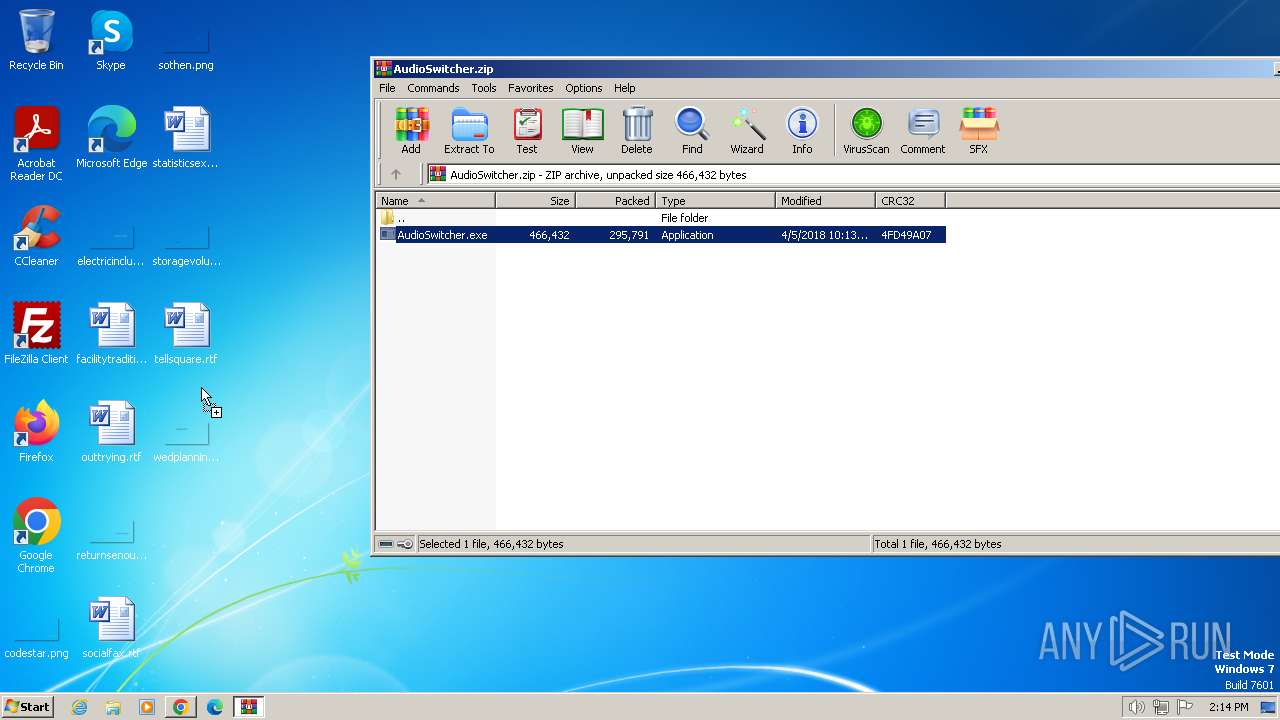Open the media player taskbar icon

pos(147,707)
